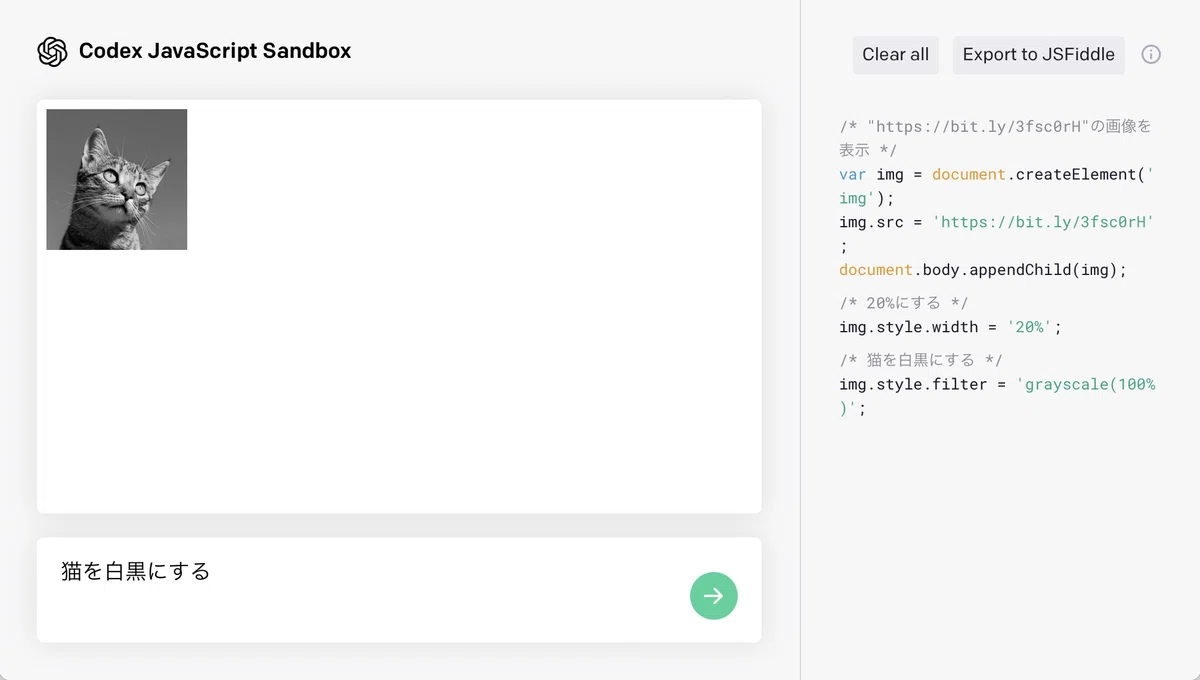Click the comment about displaying the bit.ly image

[x=996, y=138]
